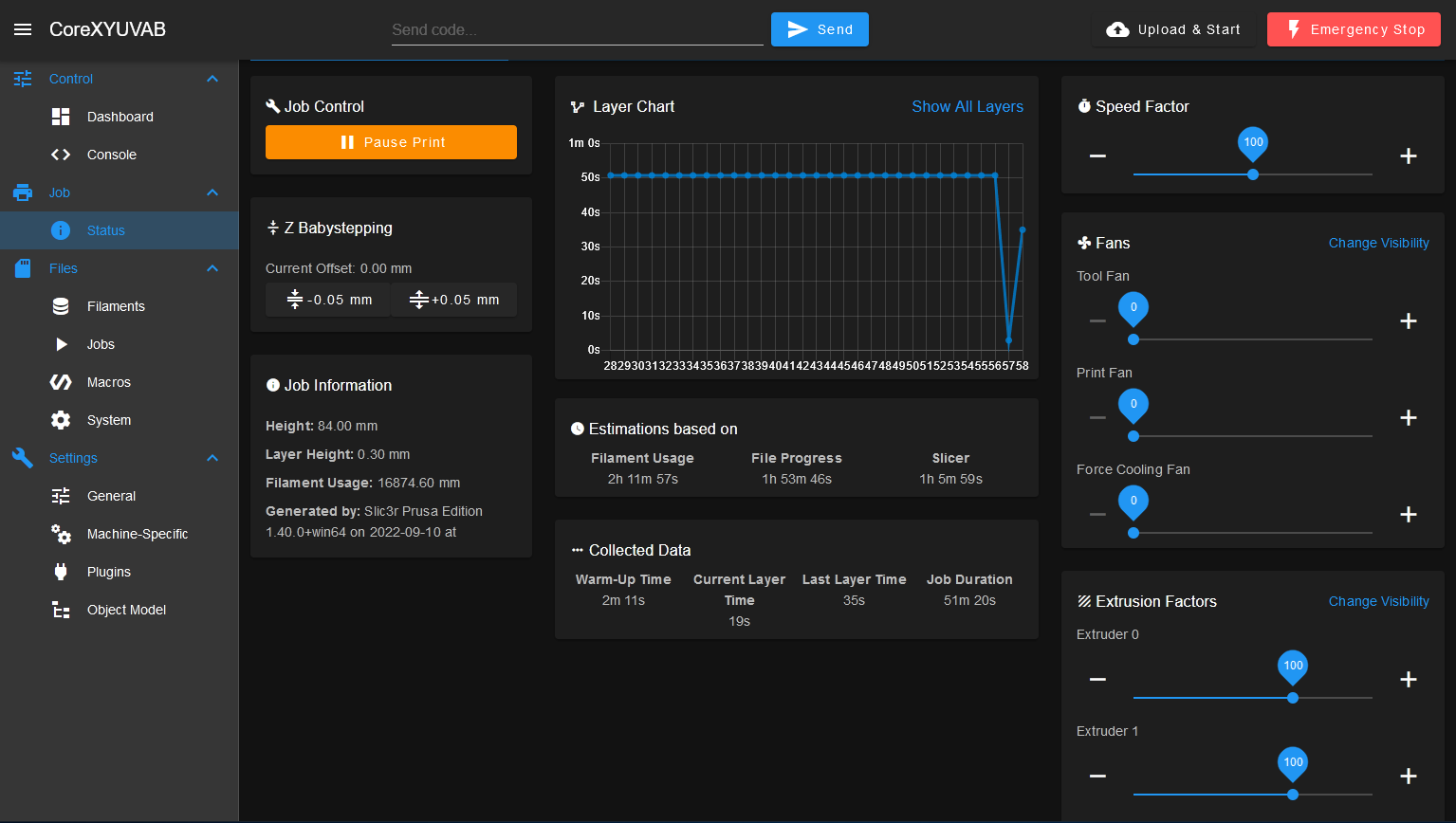Click Change Visibility in Extrusion Factors
Viewport: 1456px width, 823px height.
(1378, 601)
